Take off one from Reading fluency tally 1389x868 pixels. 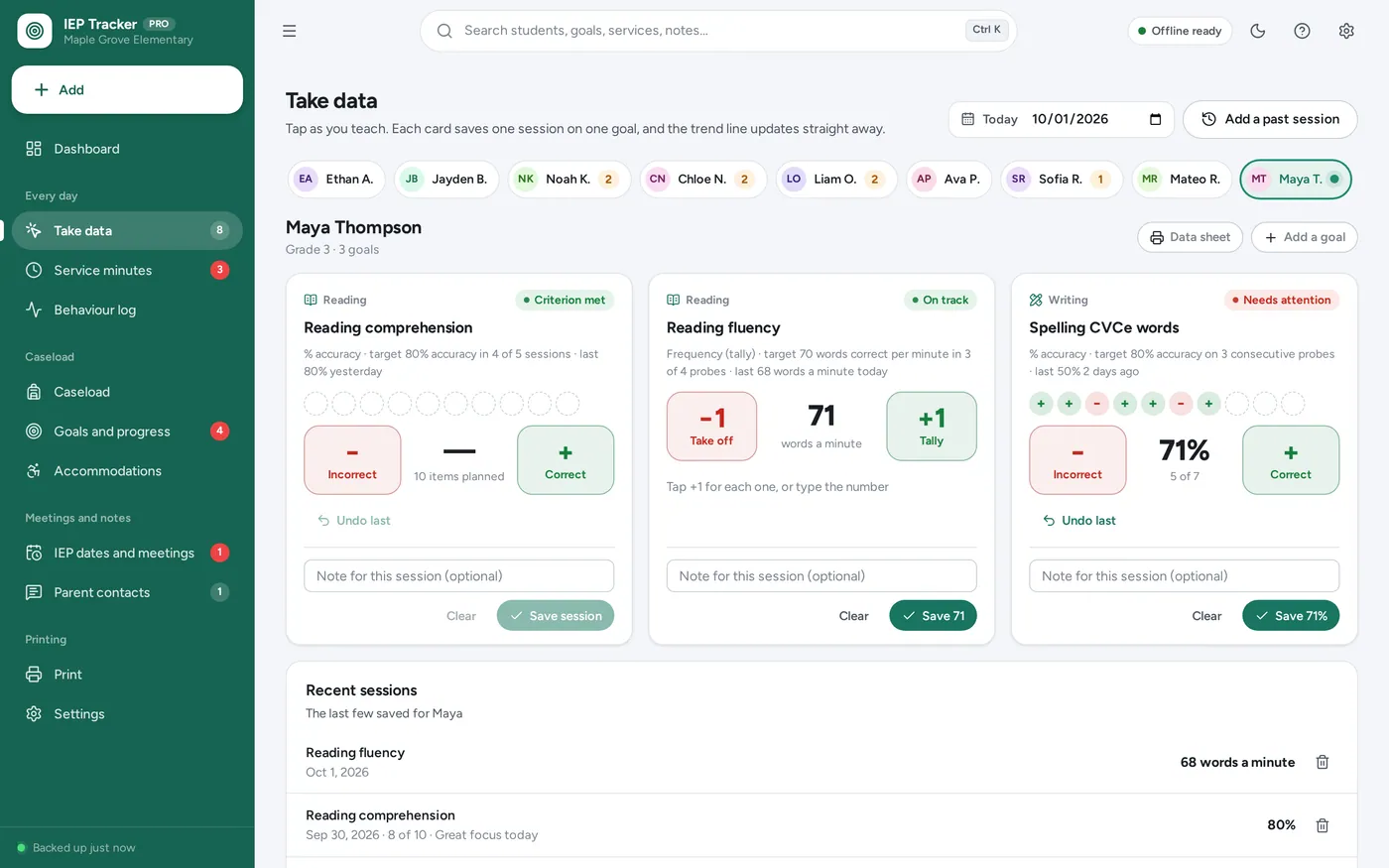click(x=711, y=427)
